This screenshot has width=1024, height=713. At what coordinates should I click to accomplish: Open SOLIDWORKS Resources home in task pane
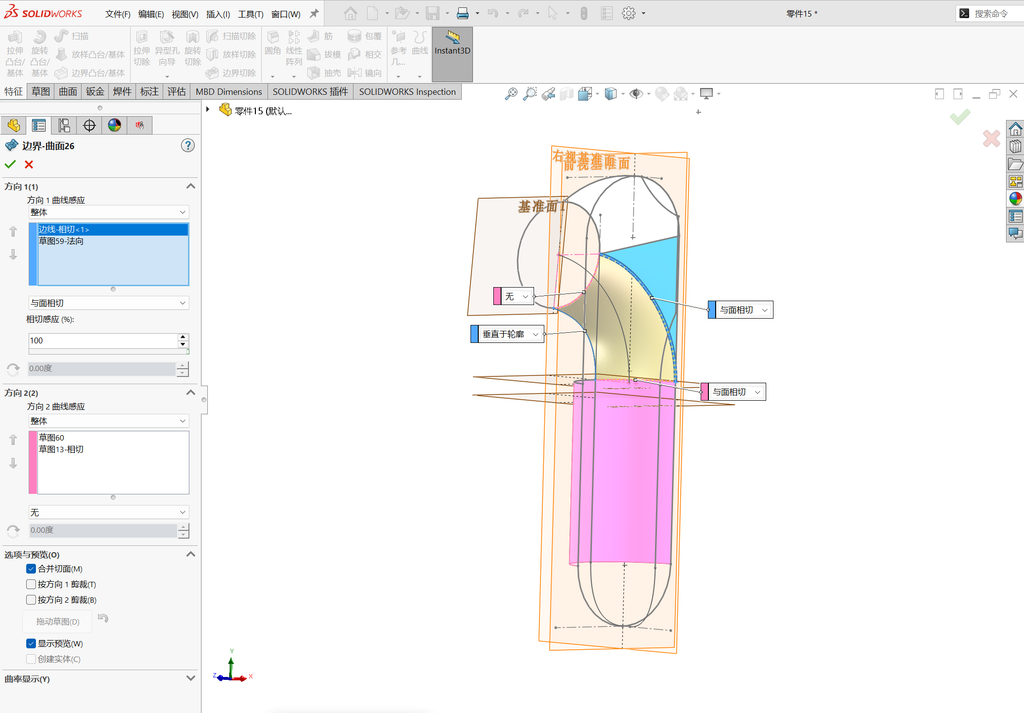[1015, 129]
